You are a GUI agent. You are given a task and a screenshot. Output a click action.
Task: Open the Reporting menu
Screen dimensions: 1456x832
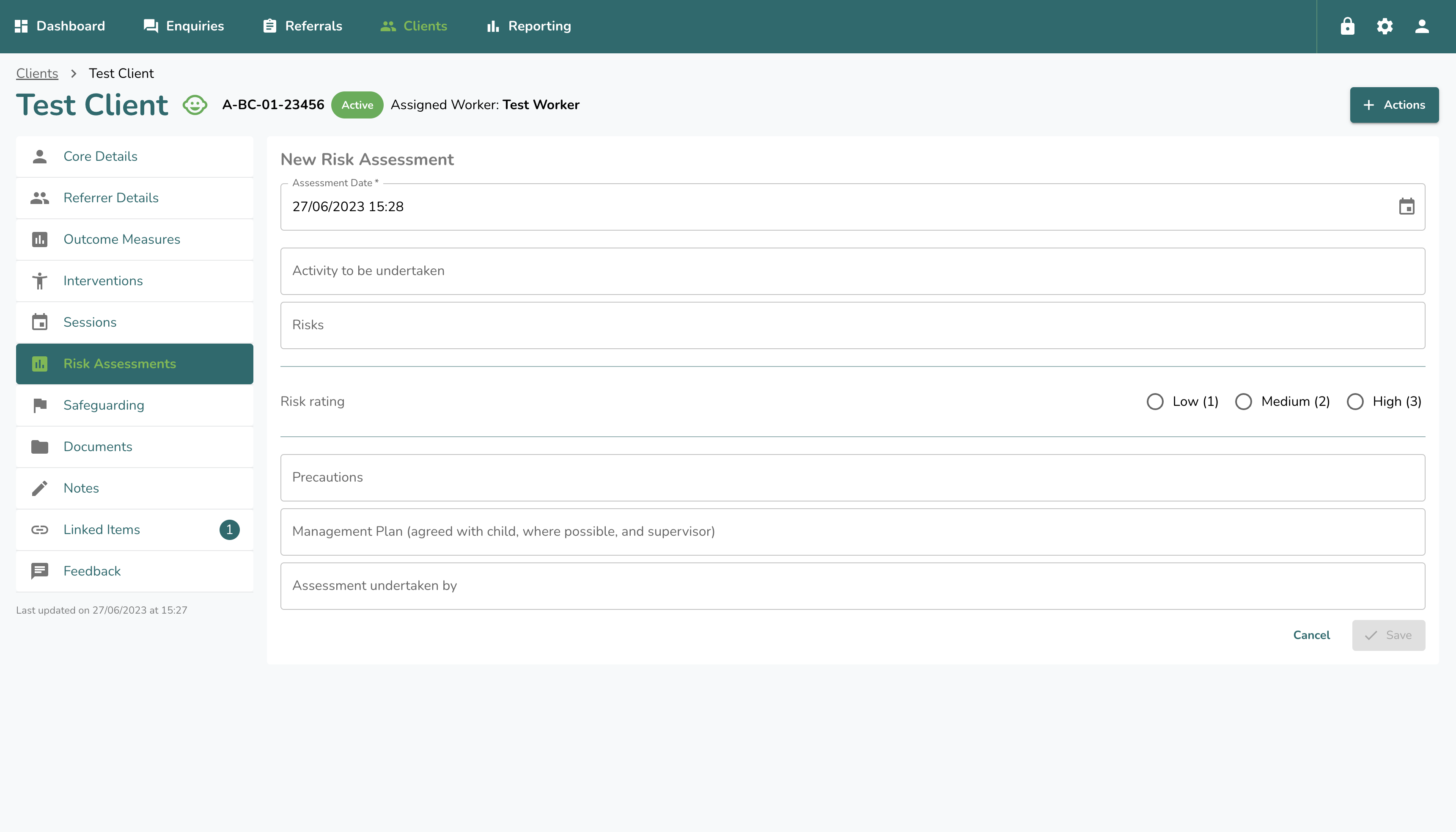pos(528,26)
